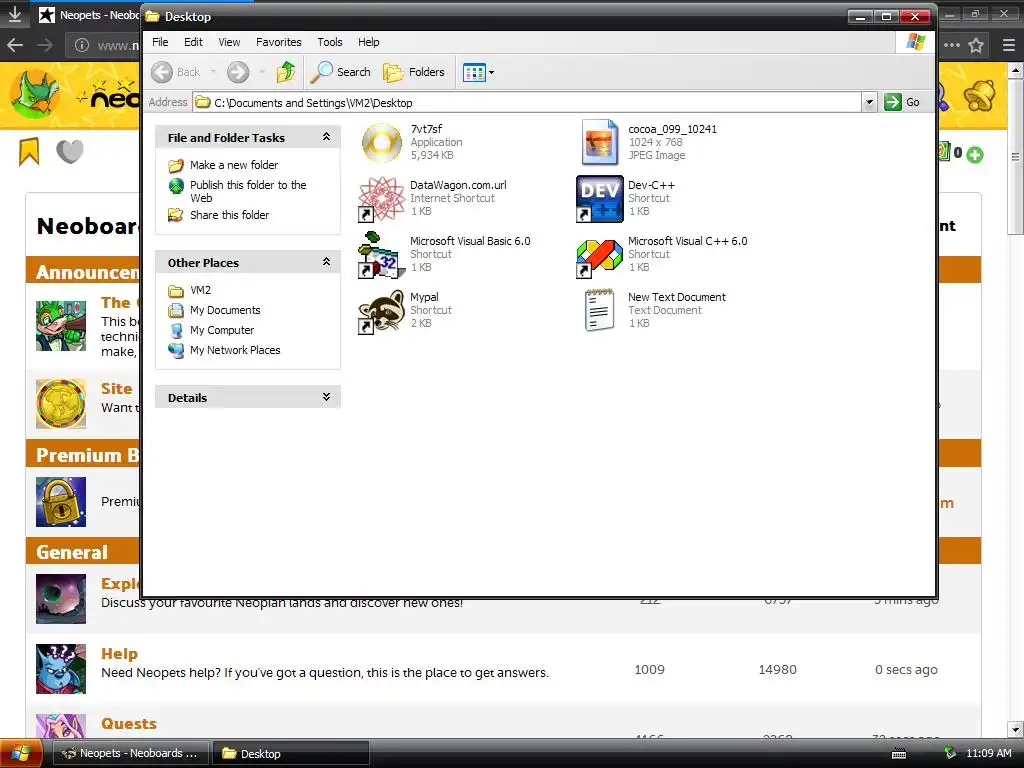
Task: Click the Forward arrow in Explorer
Action: point(238,72)
